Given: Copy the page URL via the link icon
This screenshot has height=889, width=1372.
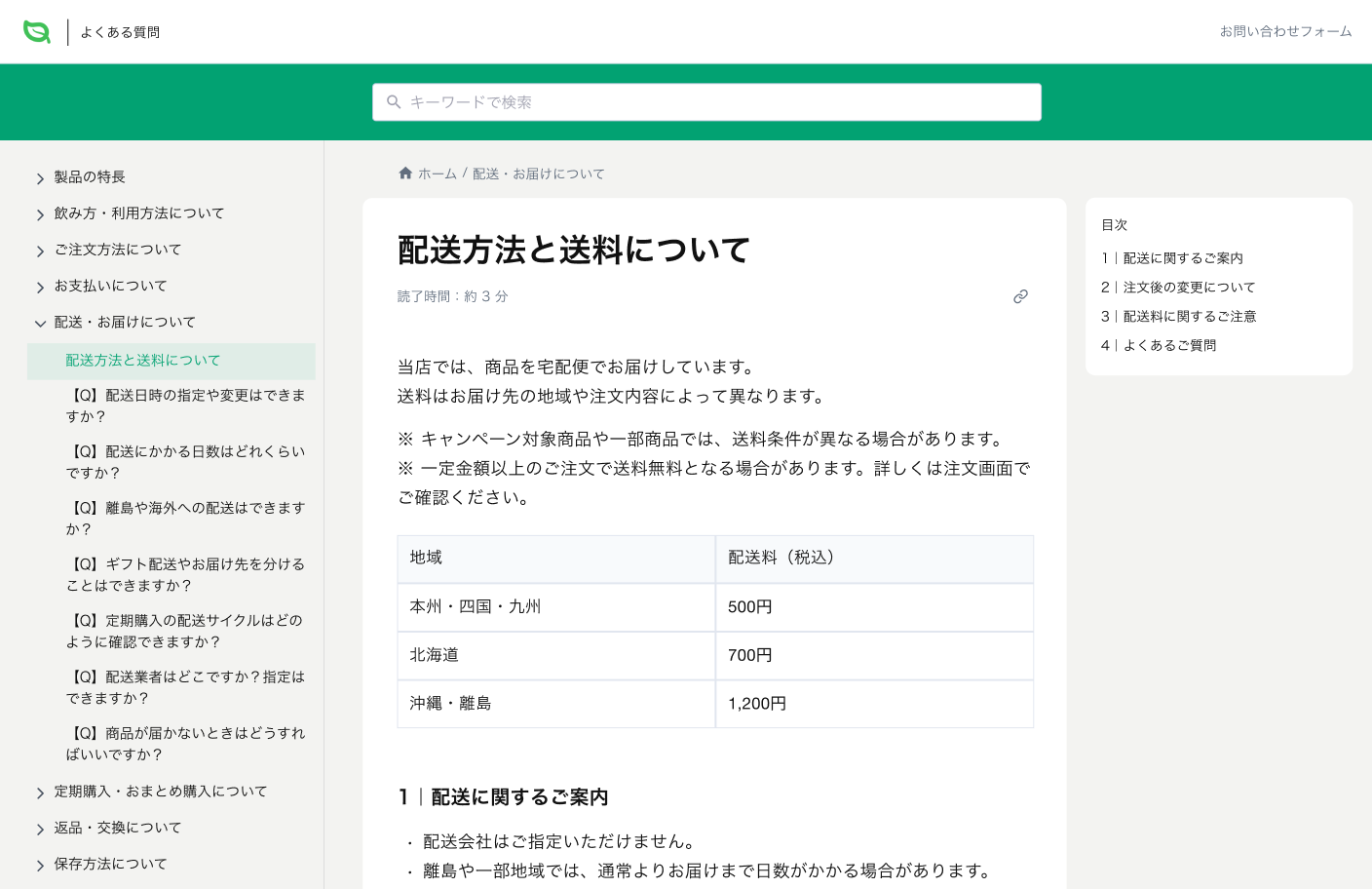Looking at the screenshot, I should [x=1020, y=296].
